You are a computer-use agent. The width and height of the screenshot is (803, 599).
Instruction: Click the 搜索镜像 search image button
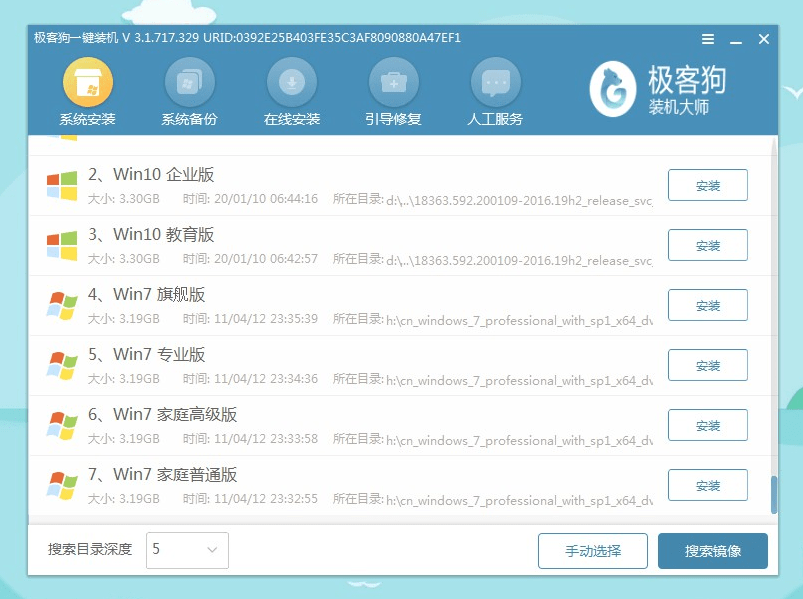pyautogui.click(x=713, y=551)
